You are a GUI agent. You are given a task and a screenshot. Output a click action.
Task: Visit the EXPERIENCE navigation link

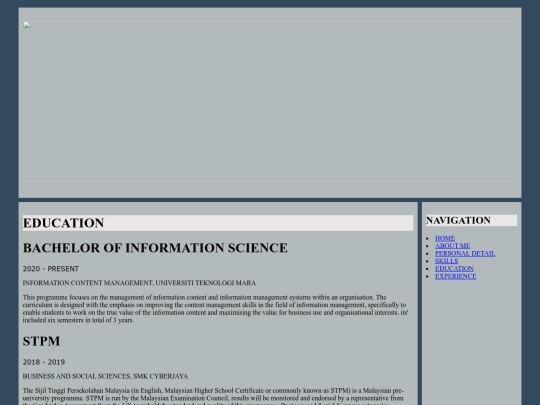pyautogui.click(x=456, y=276)
